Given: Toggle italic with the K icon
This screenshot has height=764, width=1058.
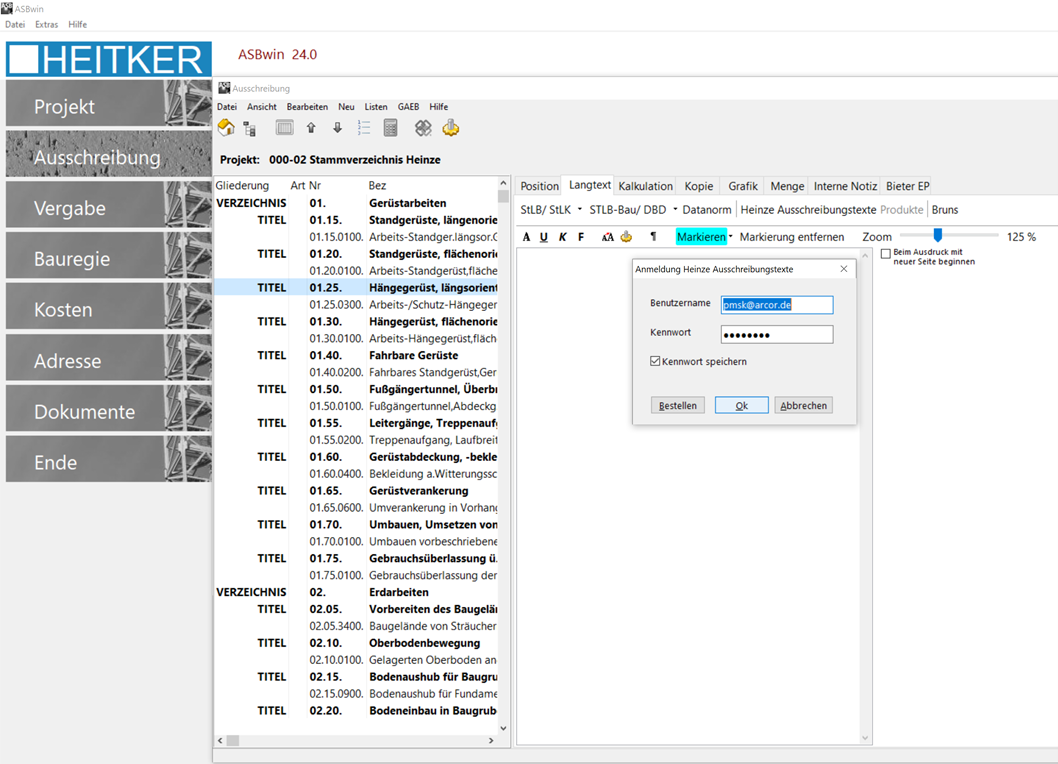Looking at the screenshot, I should click(563, 237).
